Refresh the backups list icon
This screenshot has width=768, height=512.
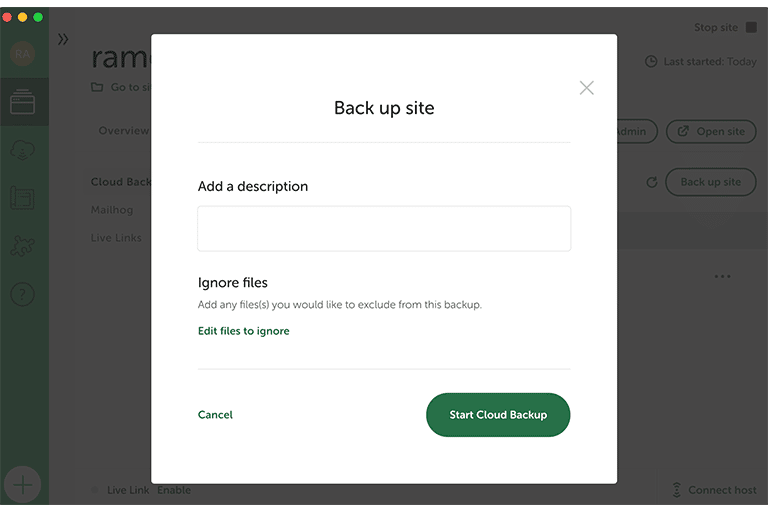click(651, 182)
